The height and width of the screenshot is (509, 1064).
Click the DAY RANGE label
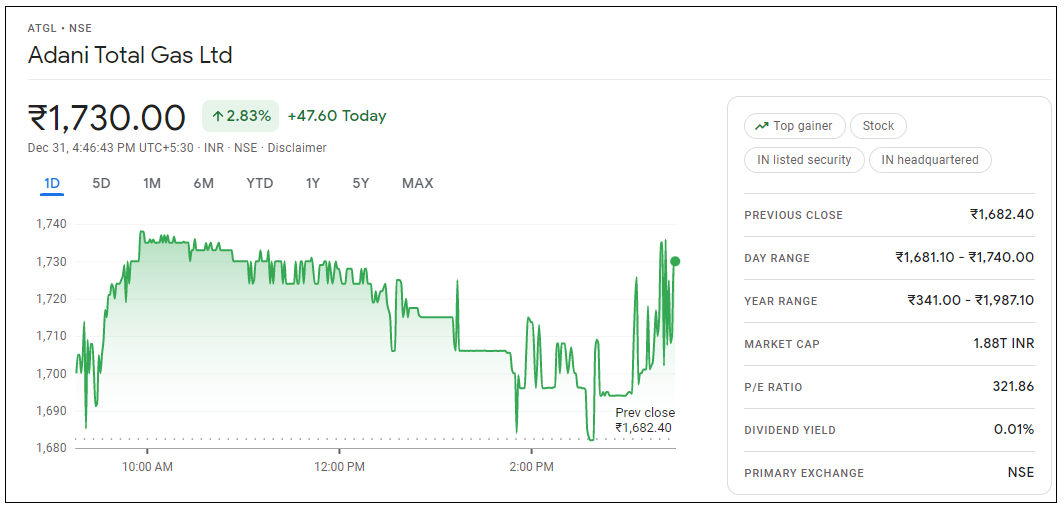pyautogui.click(x=777, y=258)
